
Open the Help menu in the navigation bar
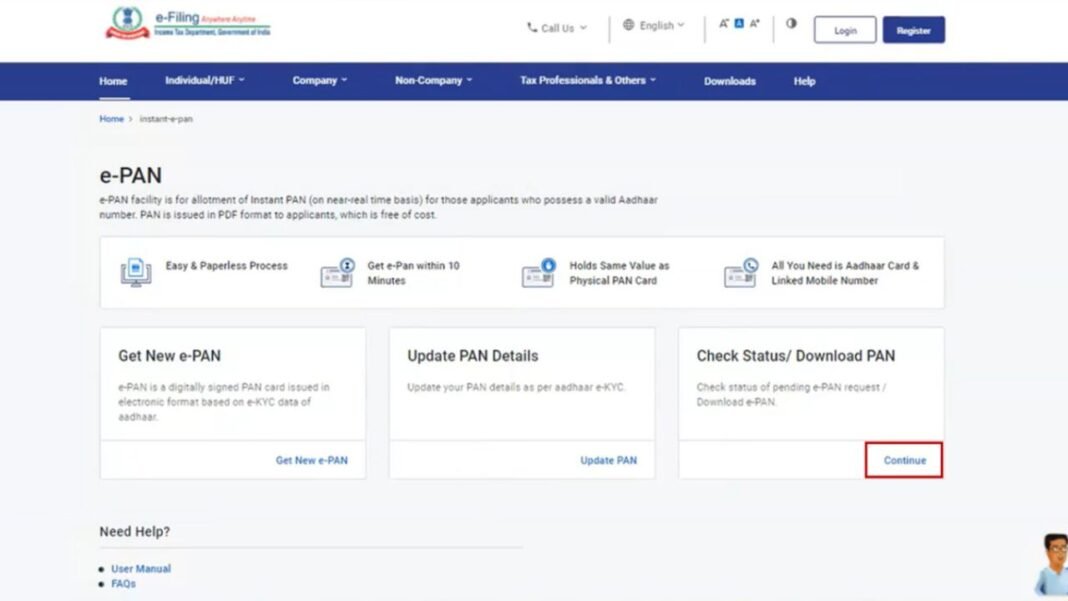pos(803,81)
